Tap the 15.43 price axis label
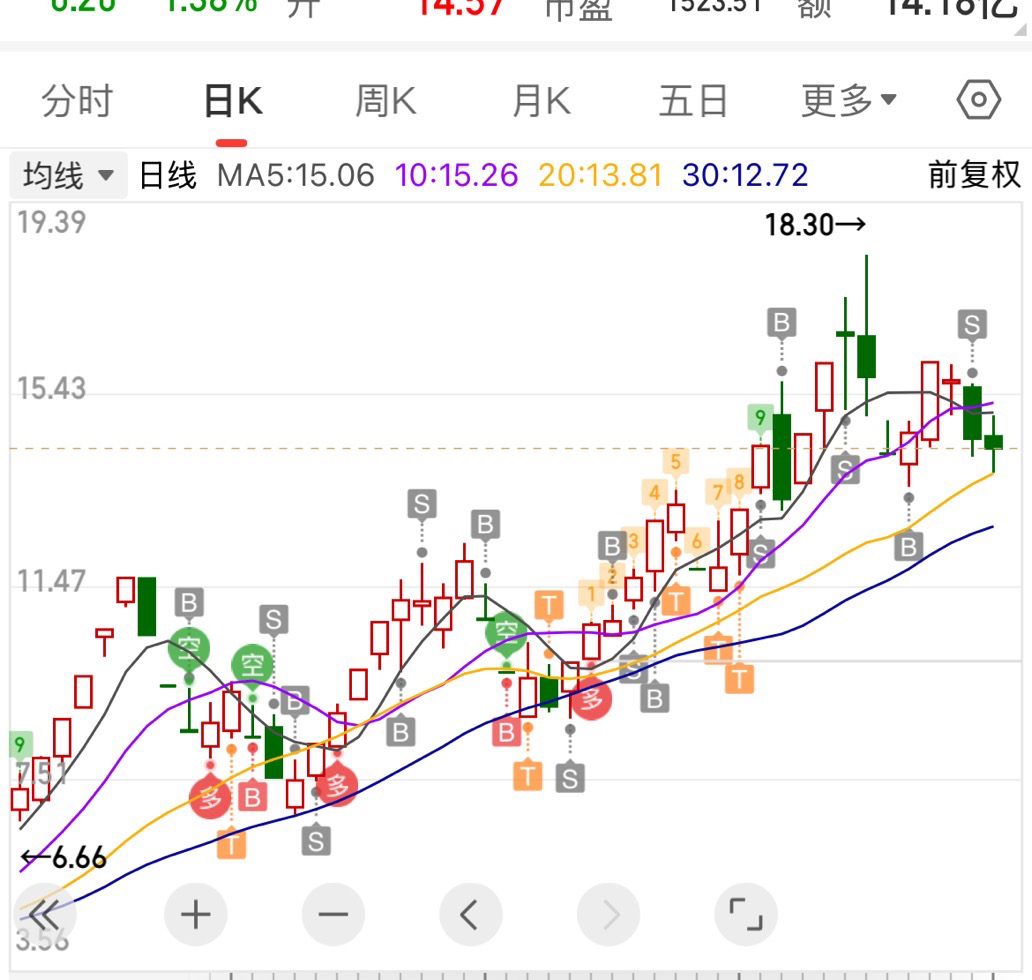This screenshot has width=1032, height=980. [51, 388]
